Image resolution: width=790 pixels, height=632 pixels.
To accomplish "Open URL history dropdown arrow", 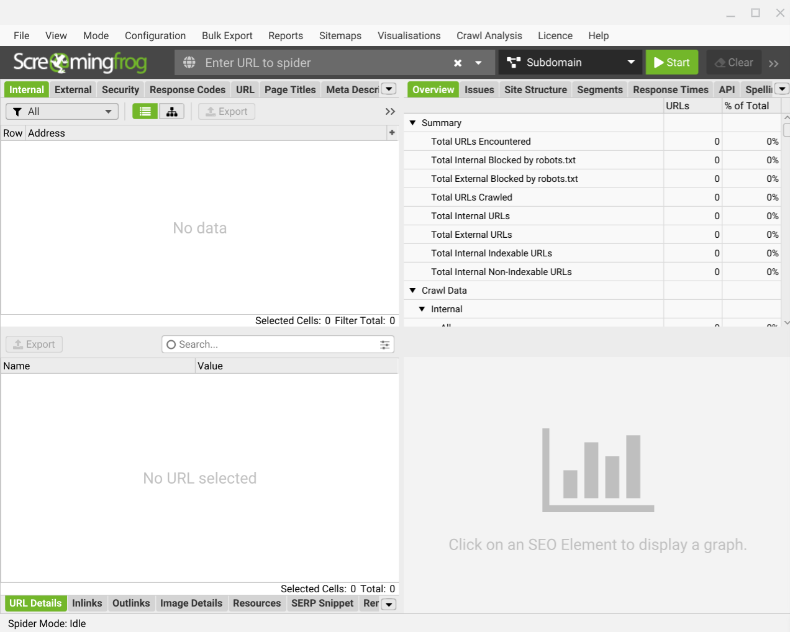I will coord(478,63).
